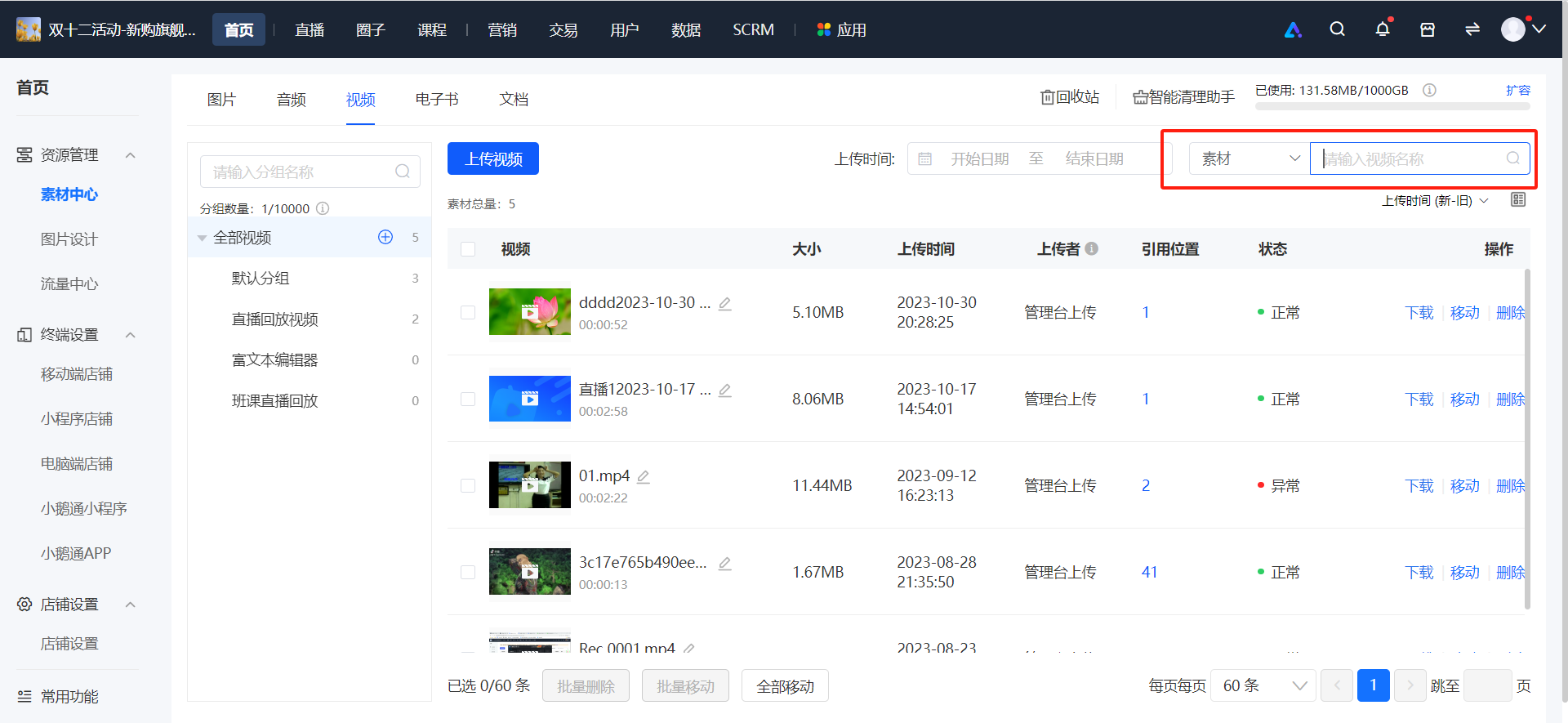Switch to 文档 tab
The width and height of the screenshot is (1568, 723).
tap(514, 99)
